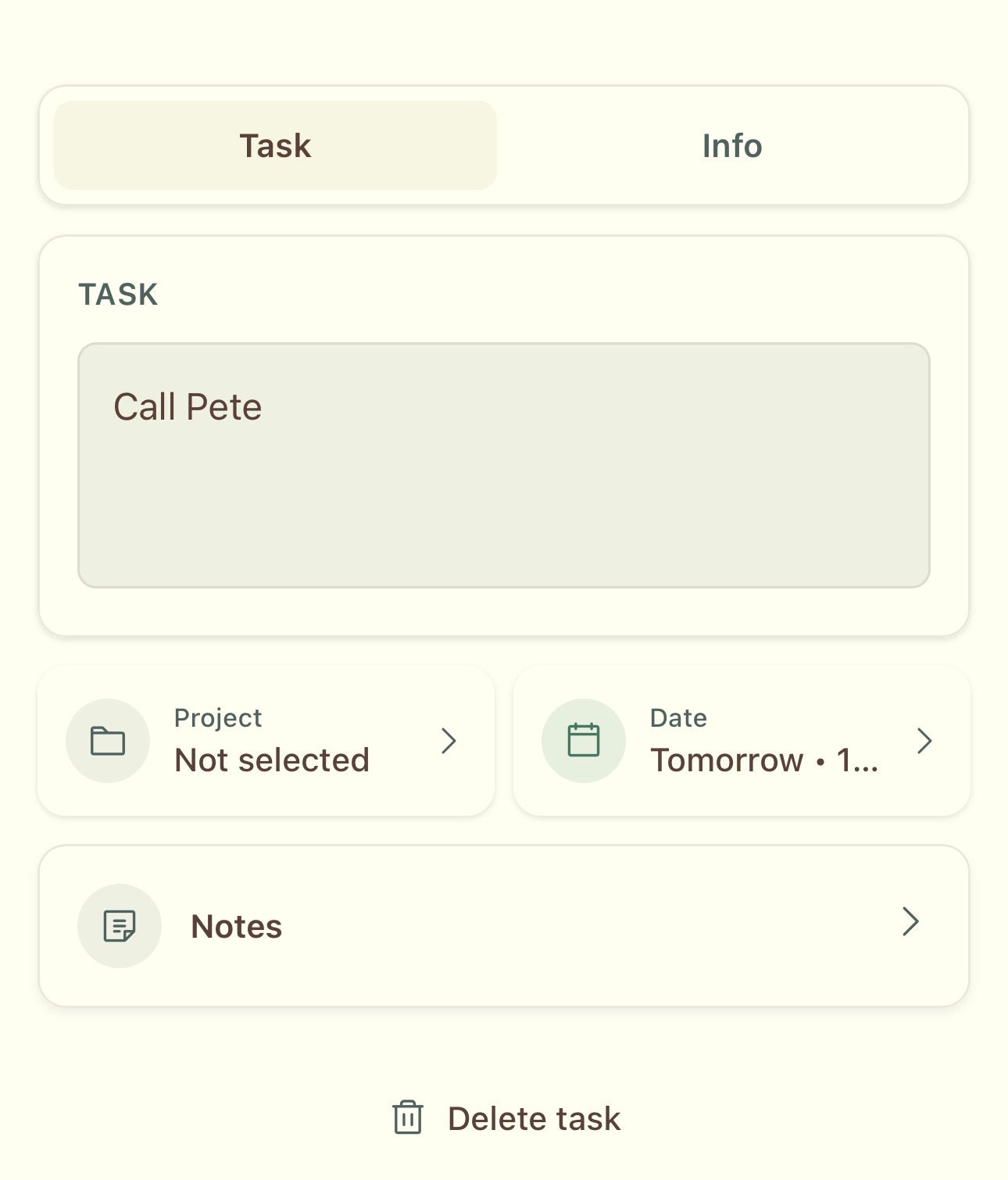The height and width of the screenshot is (1180, 1008).
Task: Click the "Tomorrow" date value
Action: (727, 760)
